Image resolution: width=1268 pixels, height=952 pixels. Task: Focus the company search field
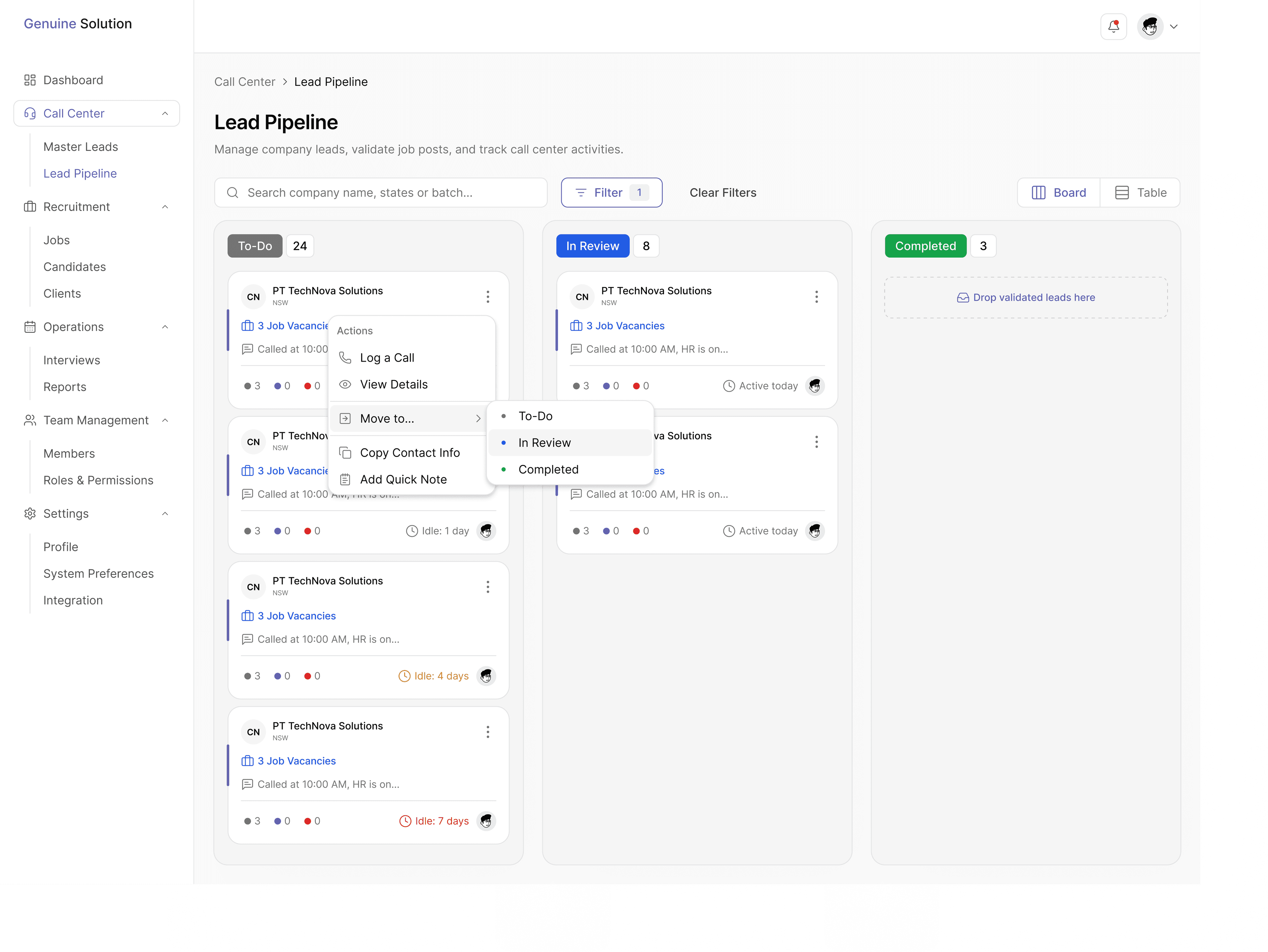pos(381,193)
